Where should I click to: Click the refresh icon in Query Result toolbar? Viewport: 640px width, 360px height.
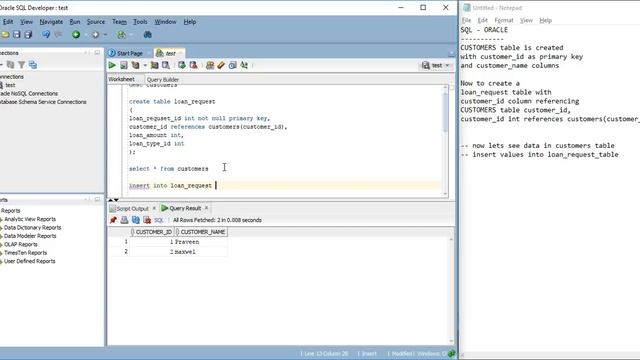click(136, 220)
